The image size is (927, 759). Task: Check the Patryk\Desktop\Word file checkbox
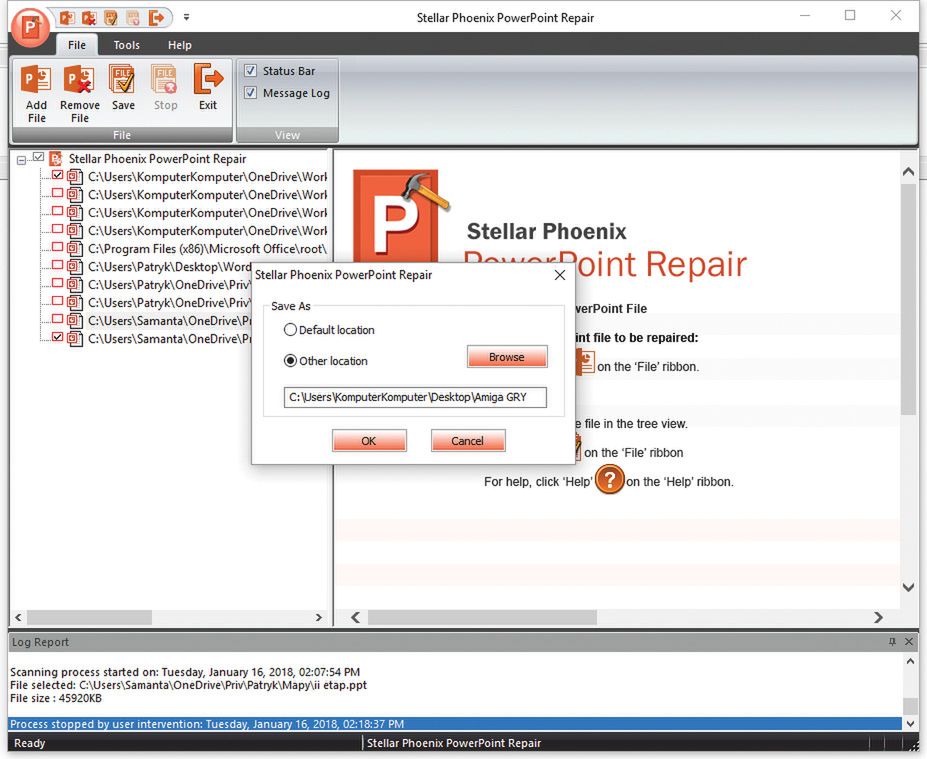[57, 265]
